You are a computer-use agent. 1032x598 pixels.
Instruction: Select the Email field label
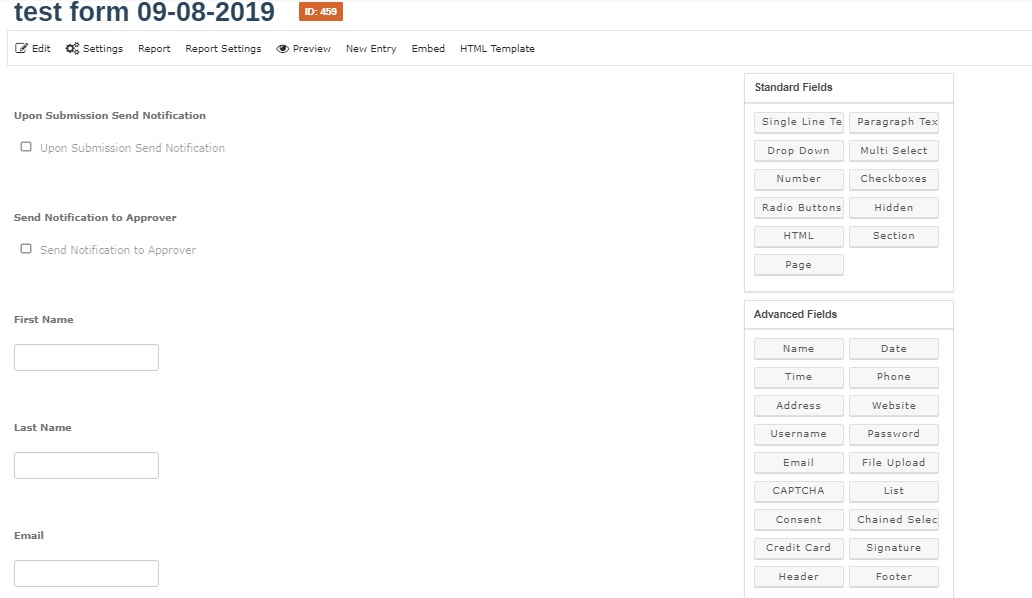[29, 536]
